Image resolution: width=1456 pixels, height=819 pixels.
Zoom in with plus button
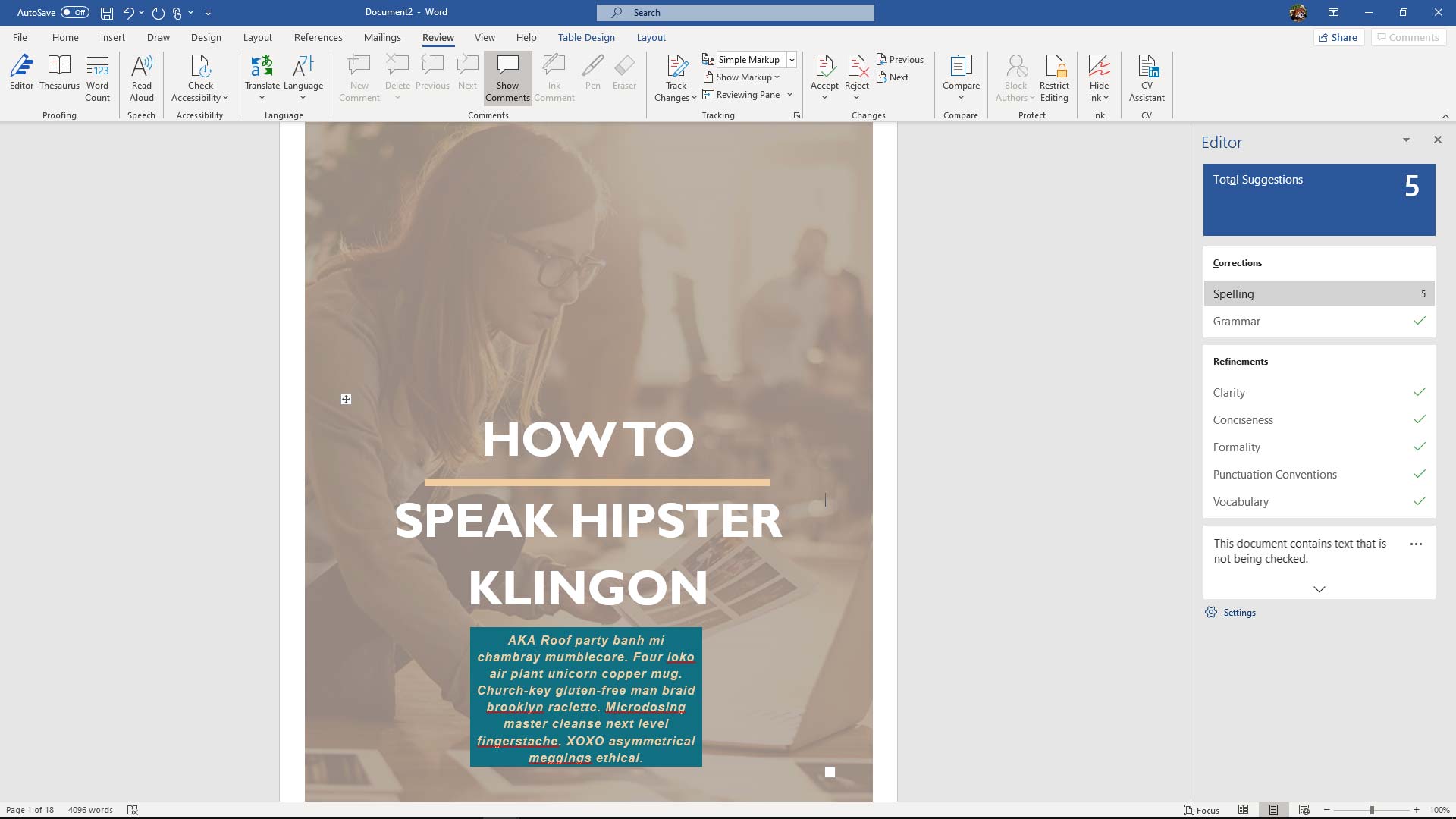1416,810
